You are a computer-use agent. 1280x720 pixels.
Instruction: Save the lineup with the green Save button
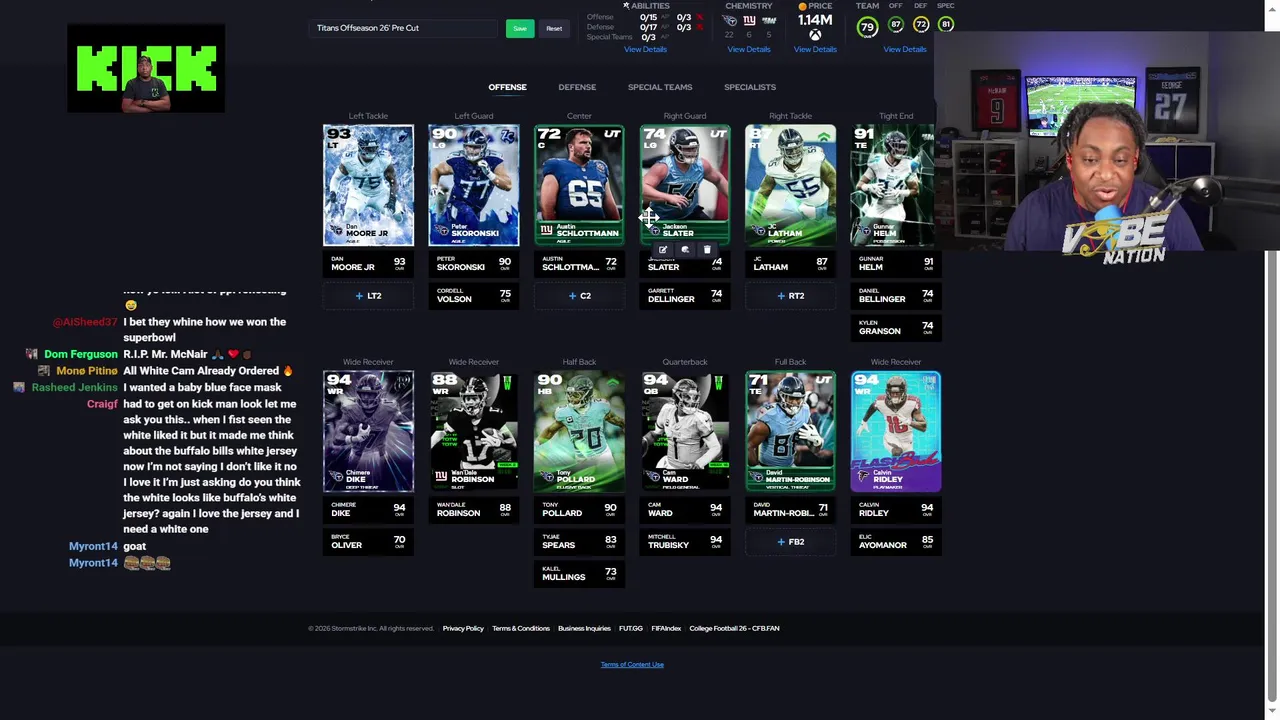[x=520, y=28]
